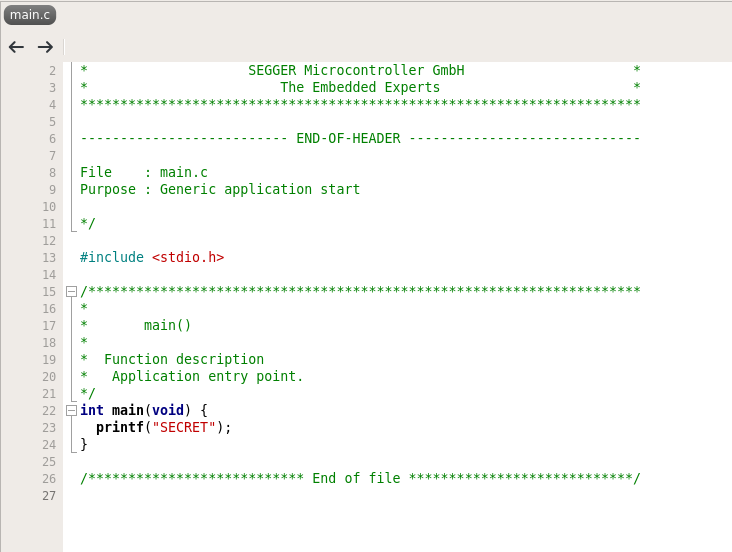Place cursor on empty line 27

click(x=300, y=495)
